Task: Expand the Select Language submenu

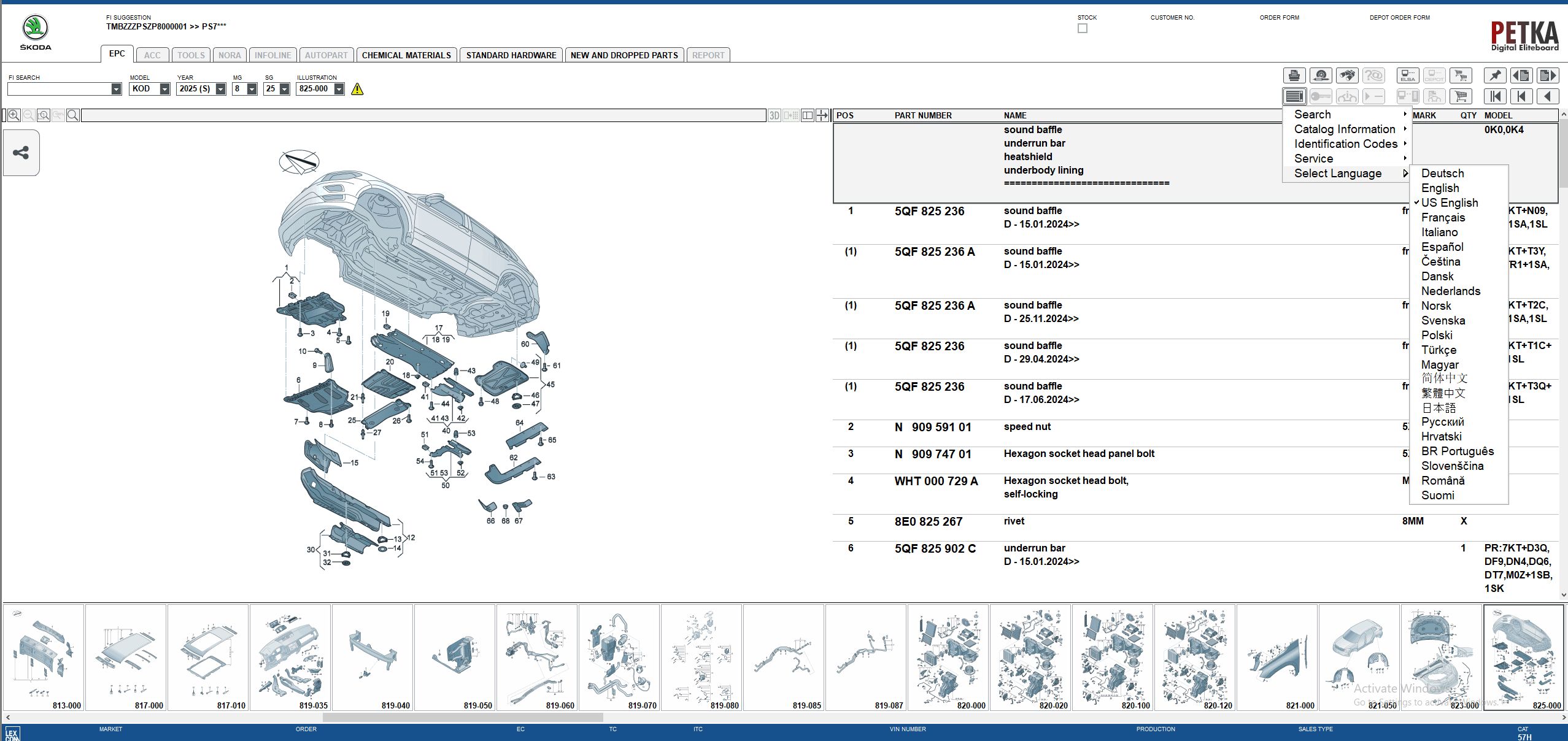Action: (1339, 174)
